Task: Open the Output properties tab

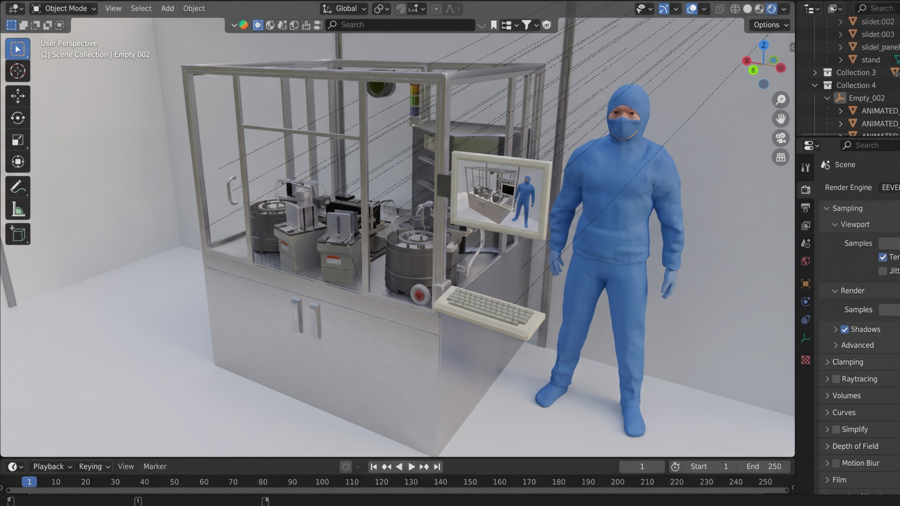Action: coord(806,207)
